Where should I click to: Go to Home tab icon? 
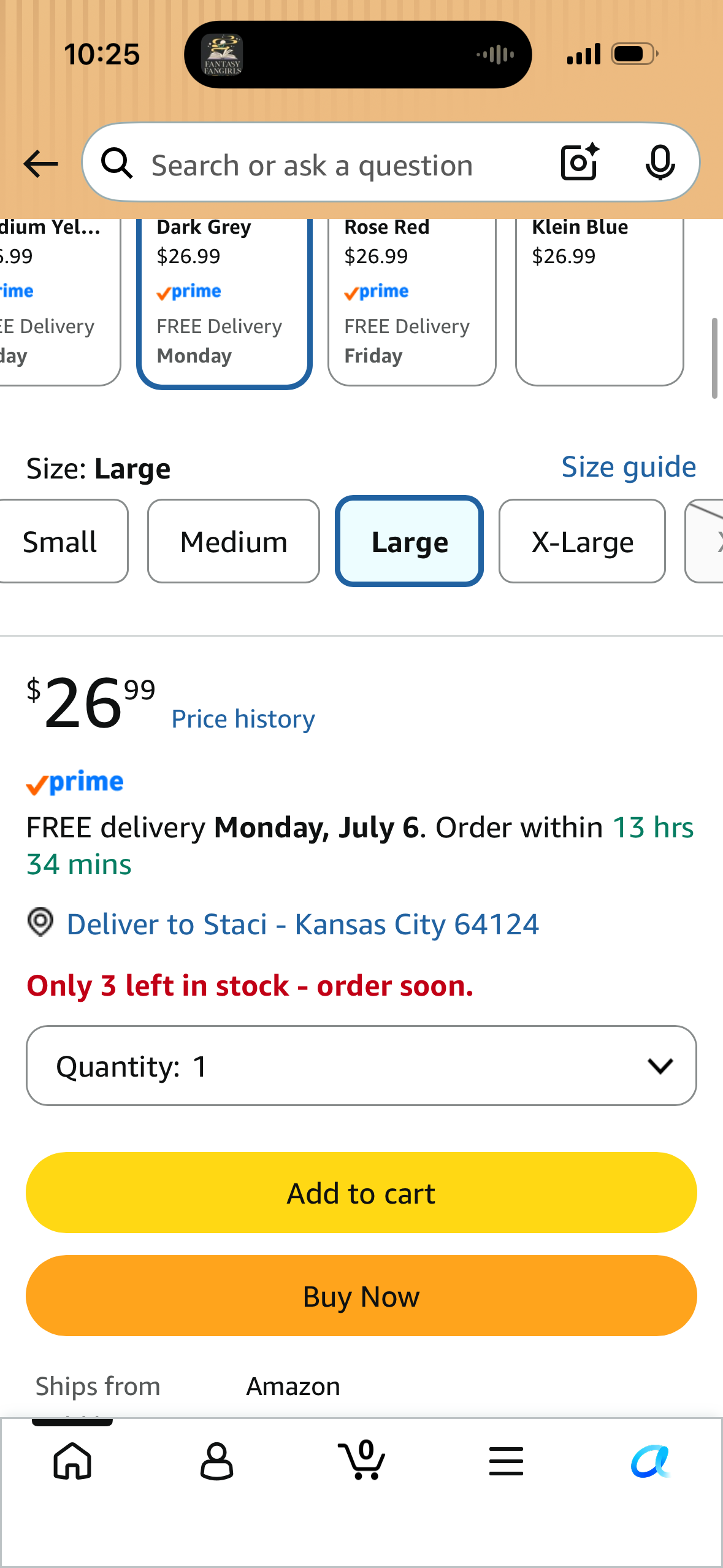click(72, 1461)
